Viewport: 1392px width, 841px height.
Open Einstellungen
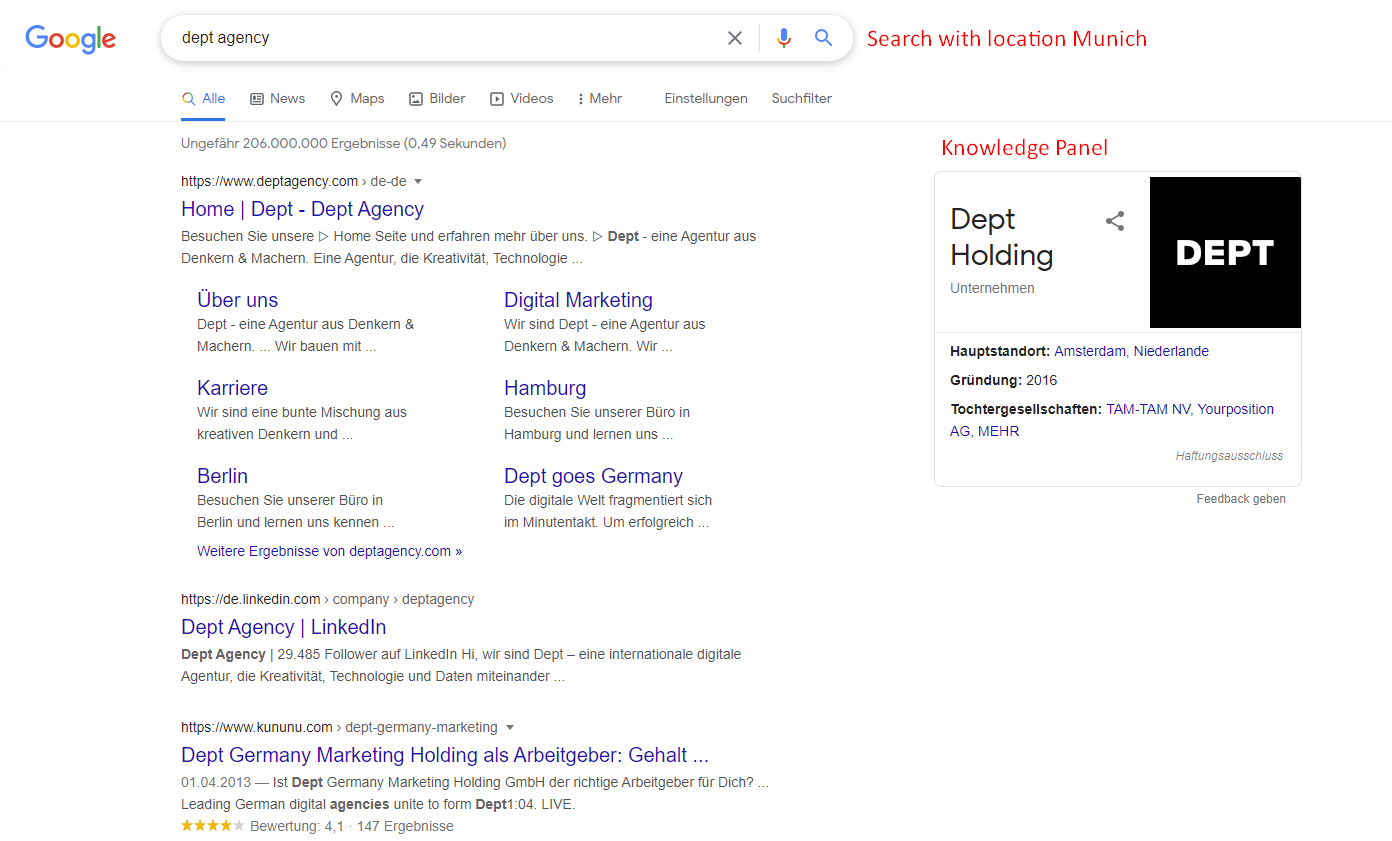coord(706,98)
